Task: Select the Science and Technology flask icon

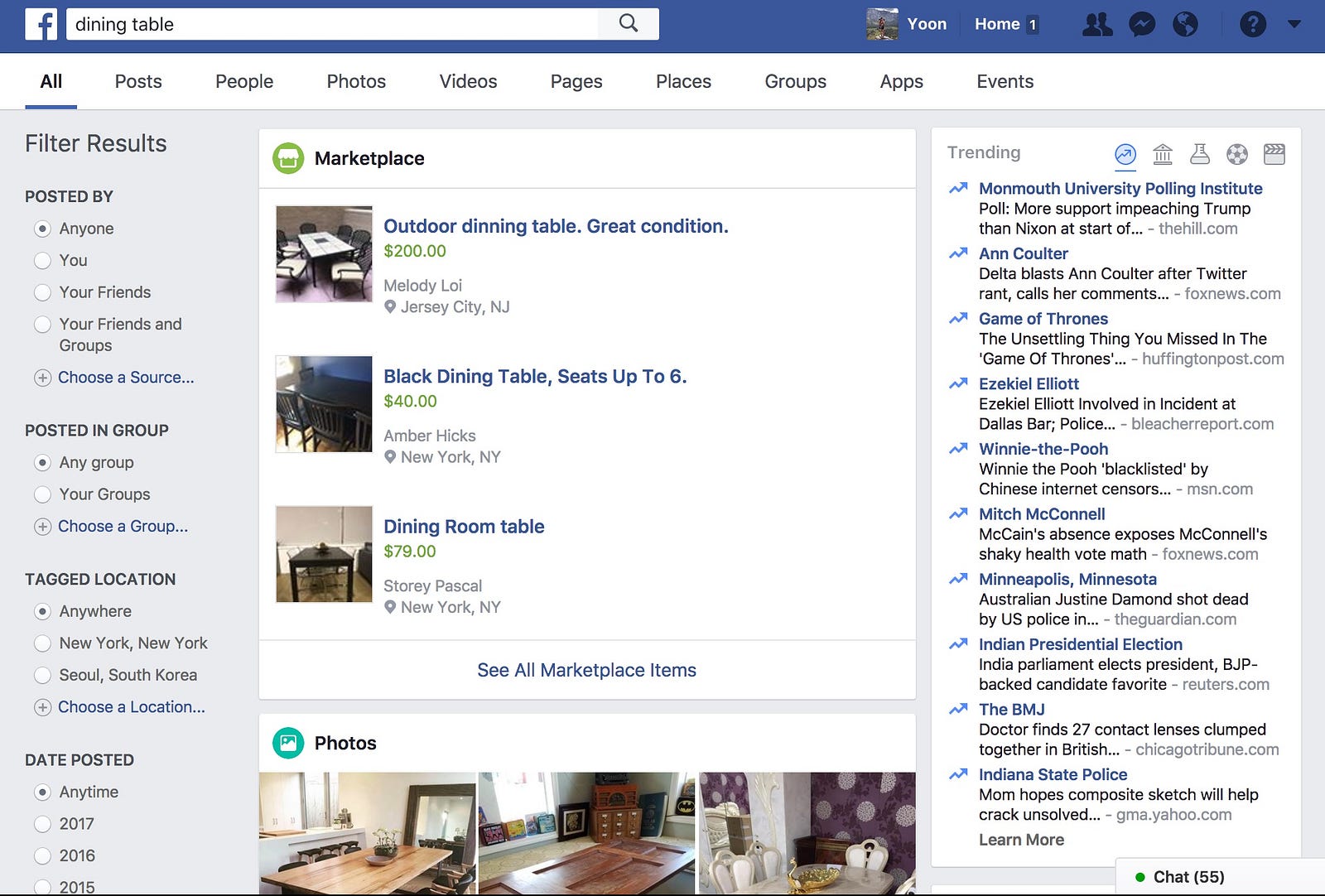Action: tap(1200, 154)
